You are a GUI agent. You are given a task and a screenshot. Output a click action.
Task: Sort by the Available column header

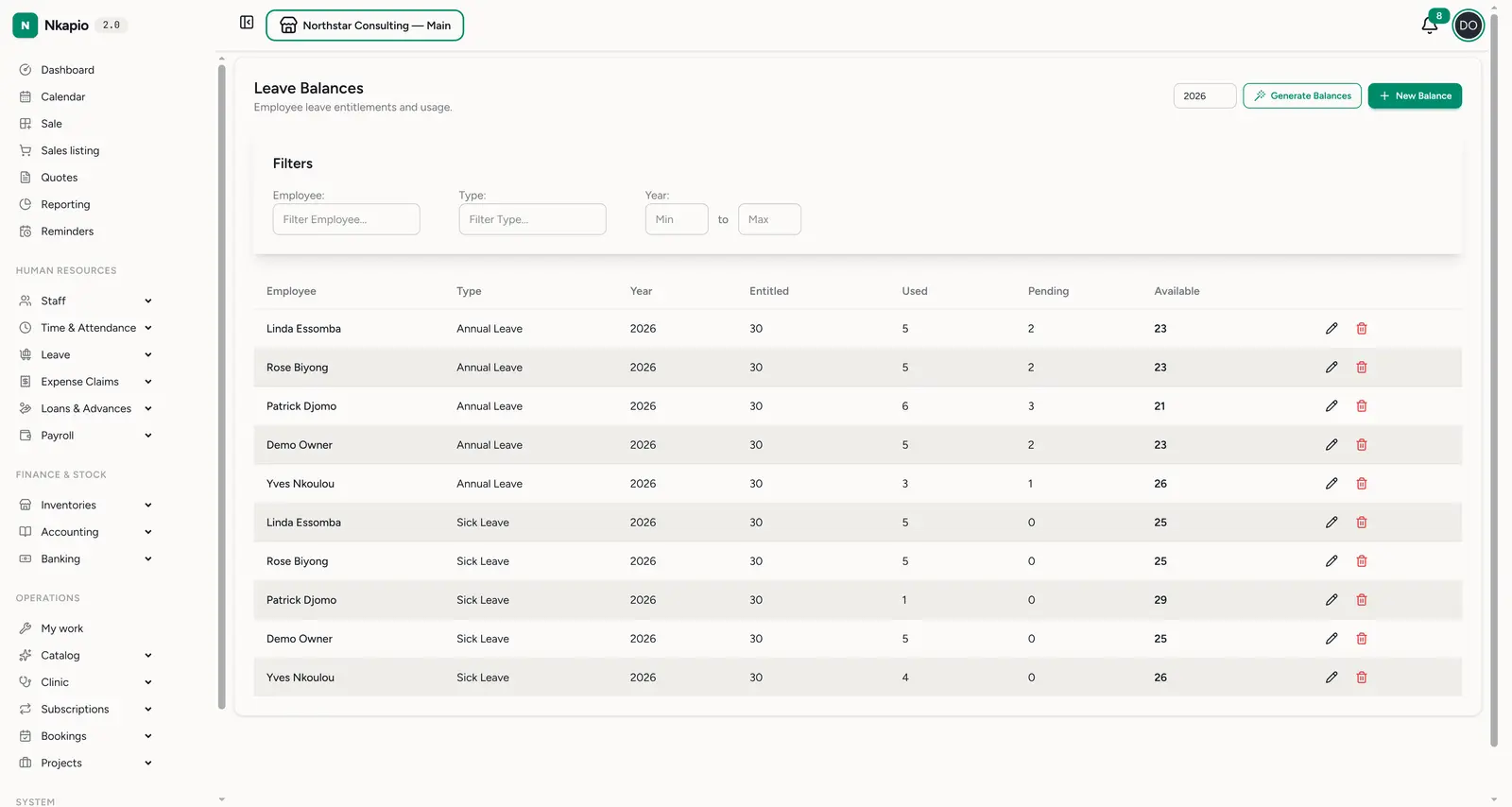1177,291
